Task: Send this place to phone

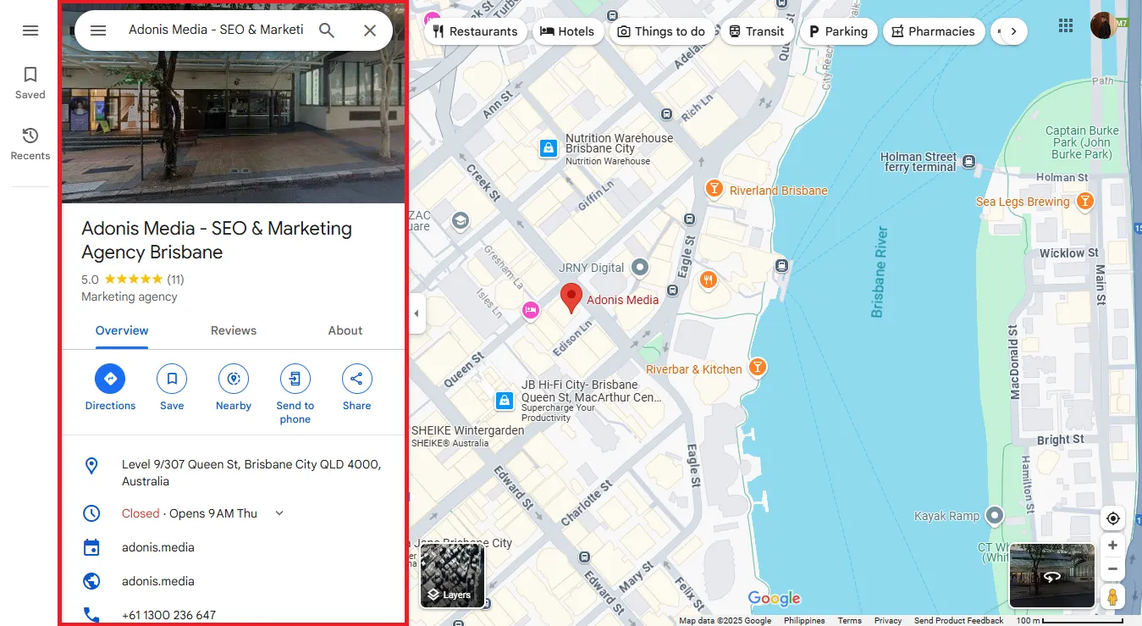Action: tap(295, 395)
